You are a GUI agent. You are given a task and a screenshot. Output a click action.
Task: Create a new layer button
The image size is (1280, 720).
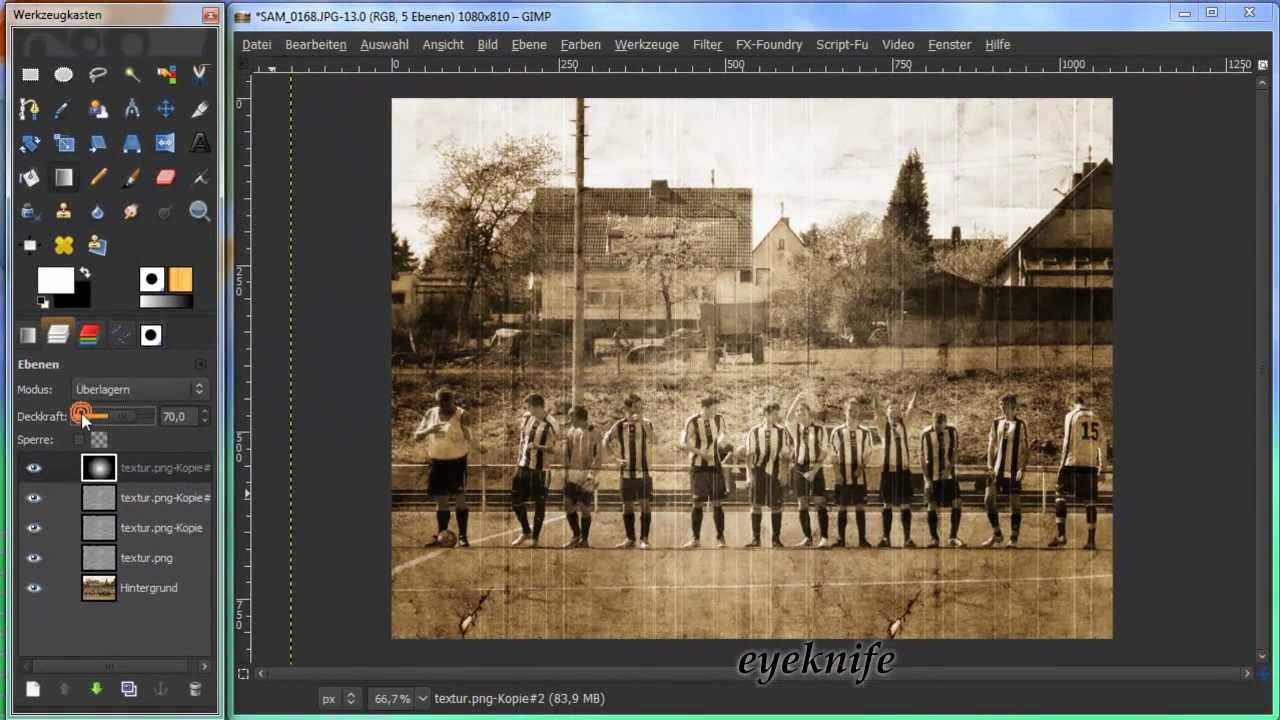(x=33, y=689)
